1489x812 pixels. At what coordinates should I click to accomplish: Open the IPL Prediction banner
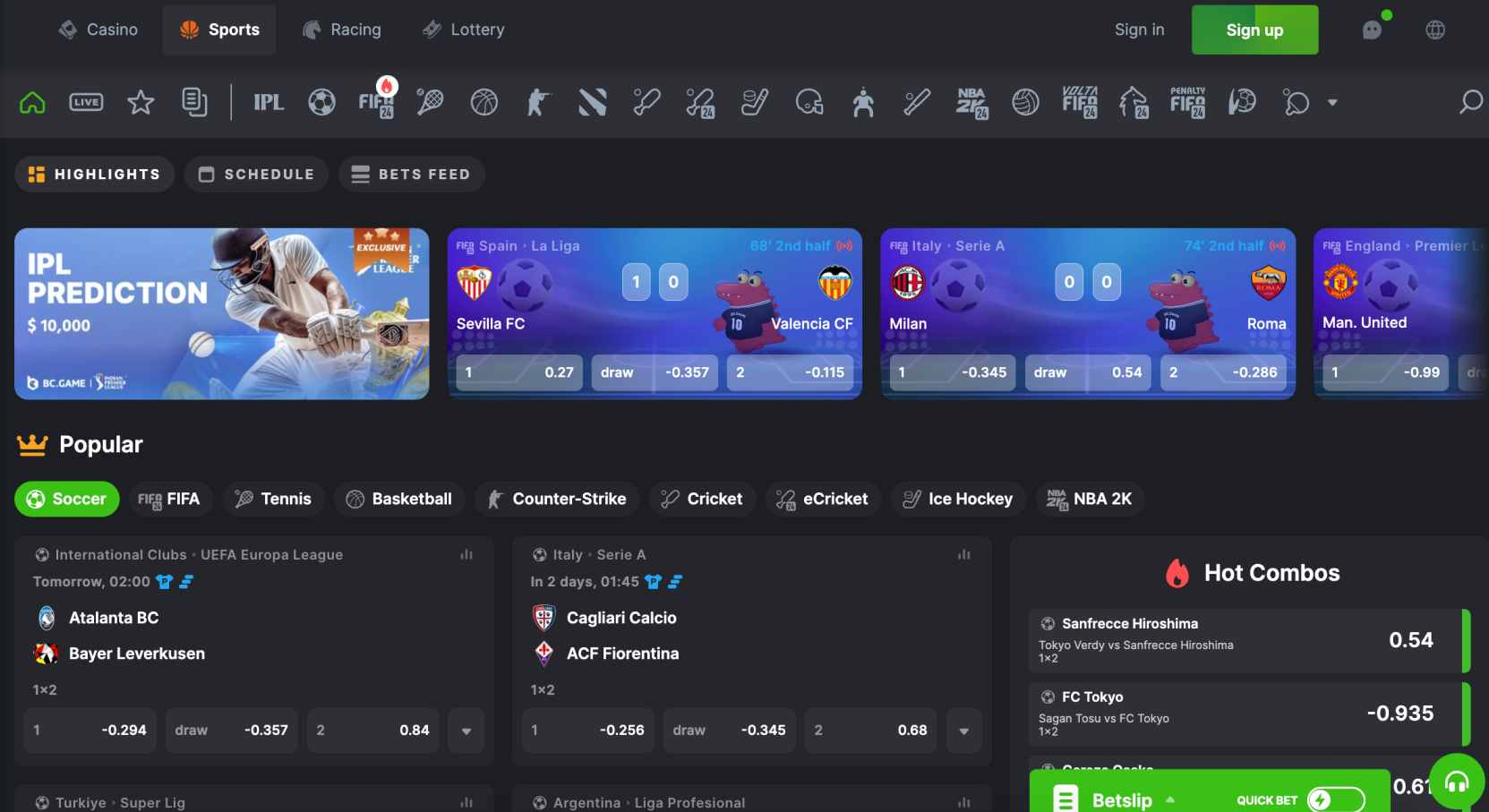click(x=222, y=313)
